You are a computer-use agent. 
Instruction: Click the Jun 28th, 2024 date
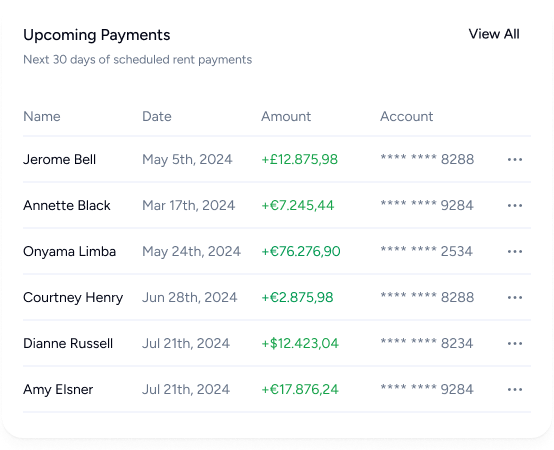(189, 297)
